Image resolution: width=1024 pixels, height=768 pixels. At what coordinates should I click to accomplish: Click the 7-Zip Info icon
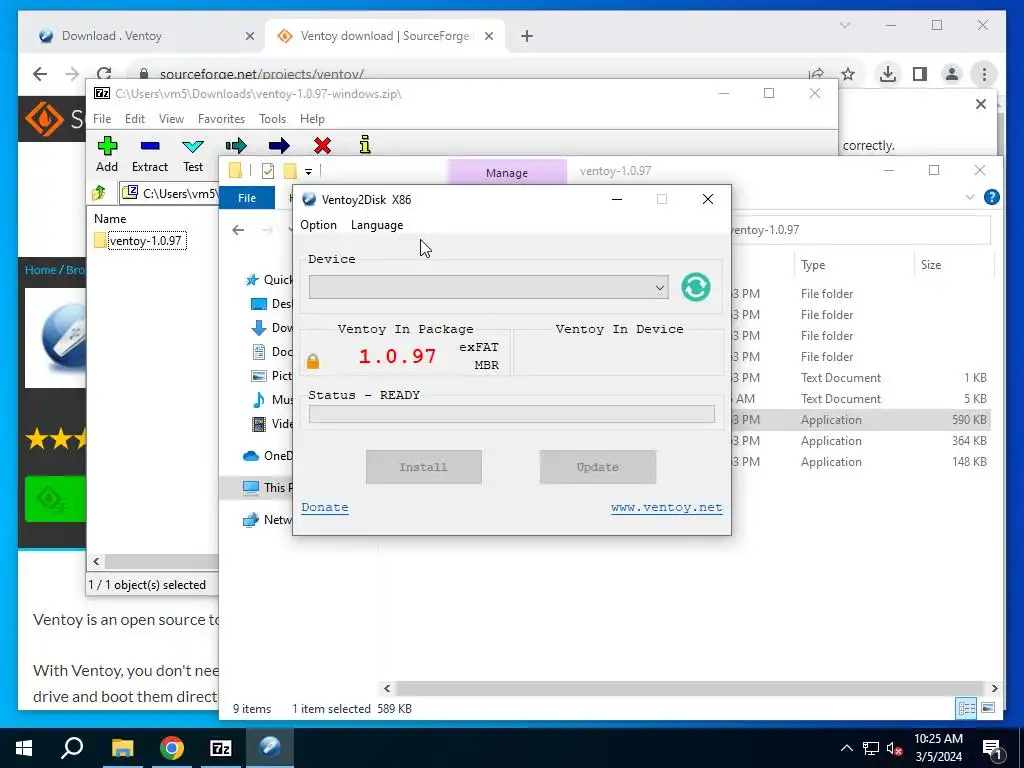(365, 145)
